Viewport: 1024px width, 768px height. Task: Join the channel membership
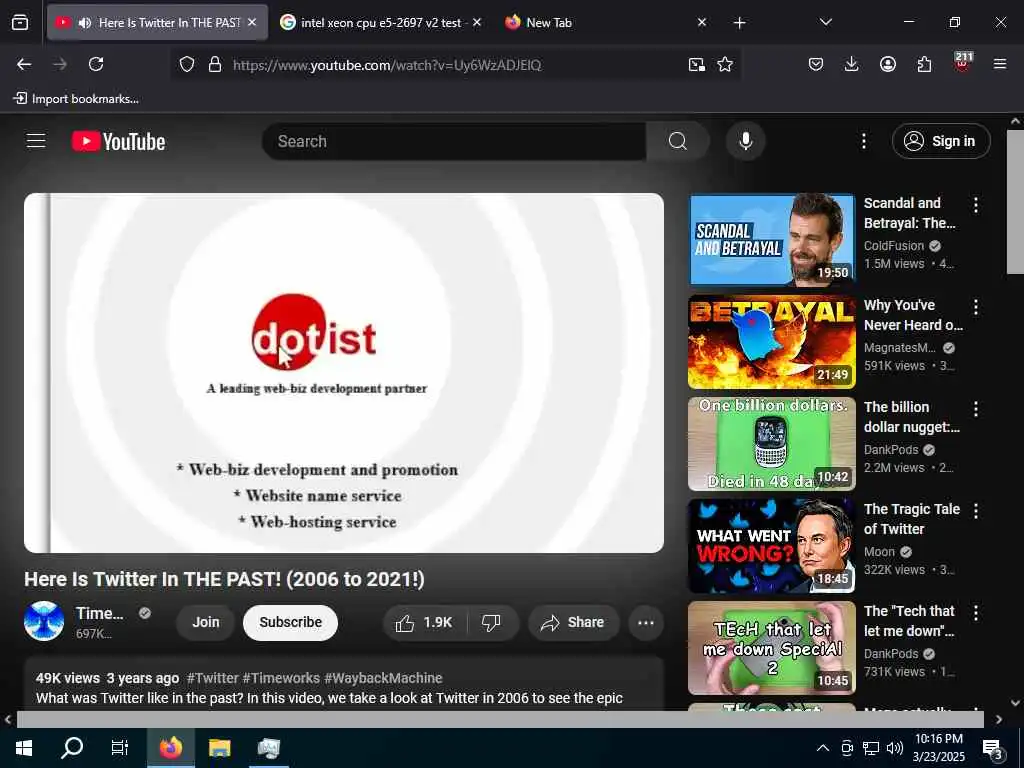click(x=206, y=622)
